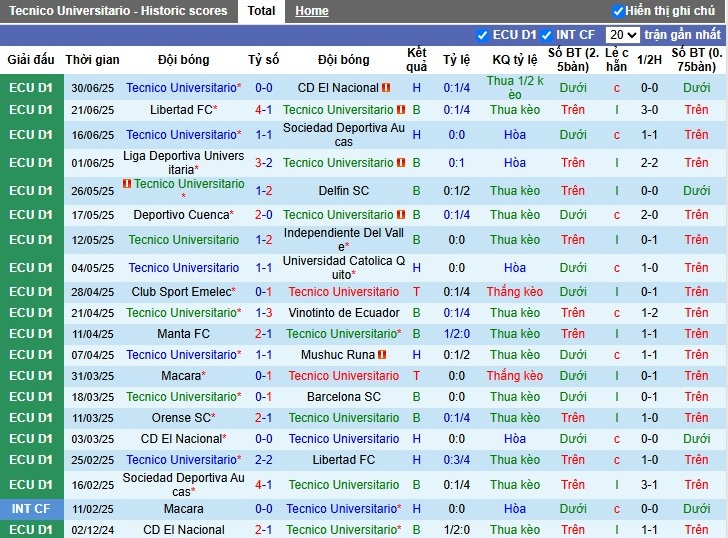Click the trận gần nhất label
728x538 pixels.
coord(682,34)
